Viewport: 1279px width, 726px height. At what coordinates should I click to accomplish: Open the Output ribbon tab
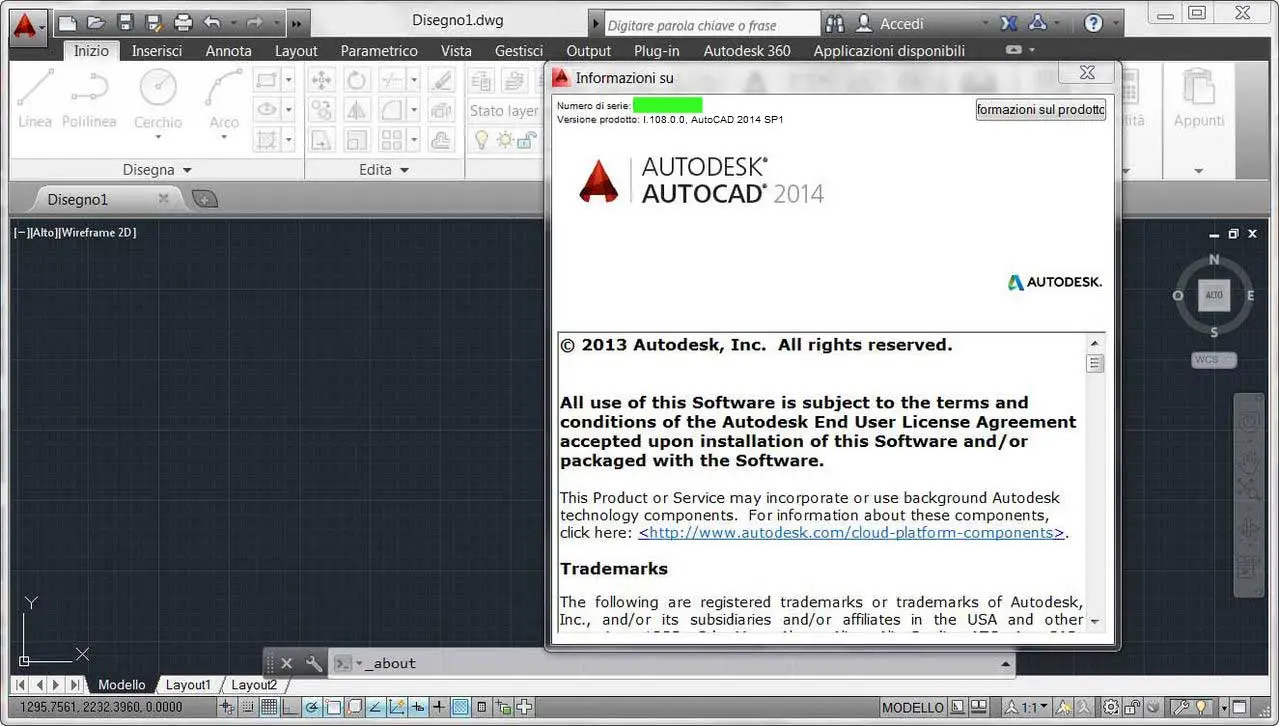tap(588, 51)
